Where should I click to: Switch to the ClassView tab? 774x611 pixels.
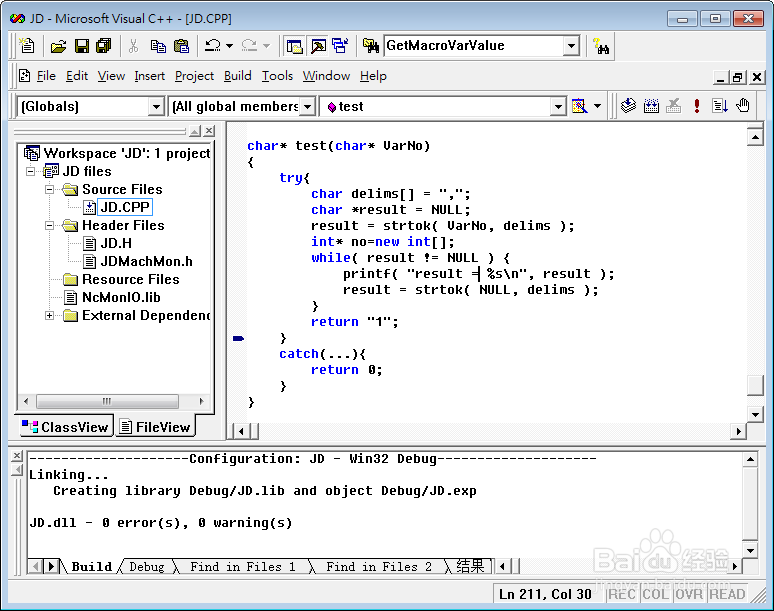66,426
